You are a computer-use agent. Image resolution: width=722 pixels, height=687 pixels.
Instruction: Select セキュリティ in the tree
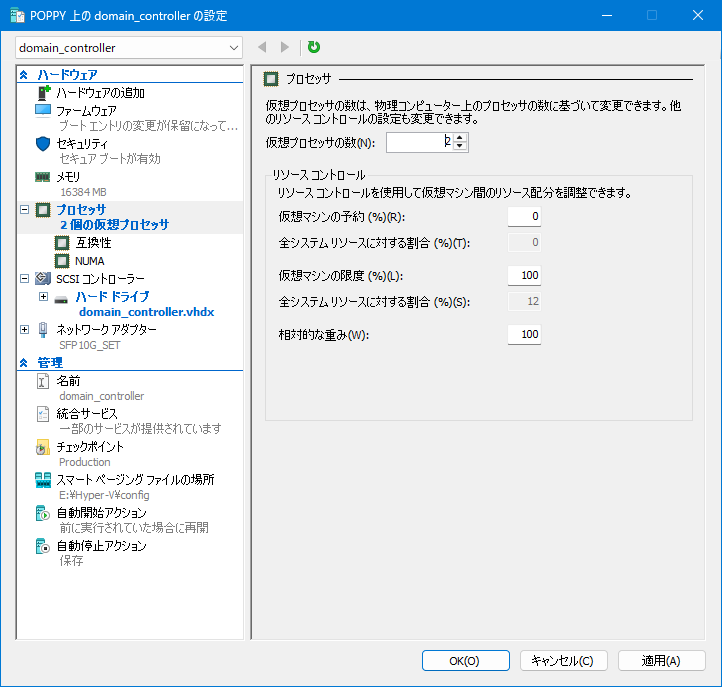coord(82,144)
